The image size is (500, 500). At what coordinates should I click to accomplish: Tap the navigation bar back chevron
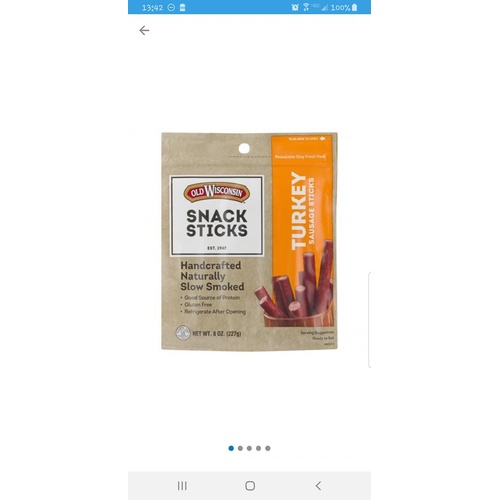pyautogui.click(x=318, y=486)
